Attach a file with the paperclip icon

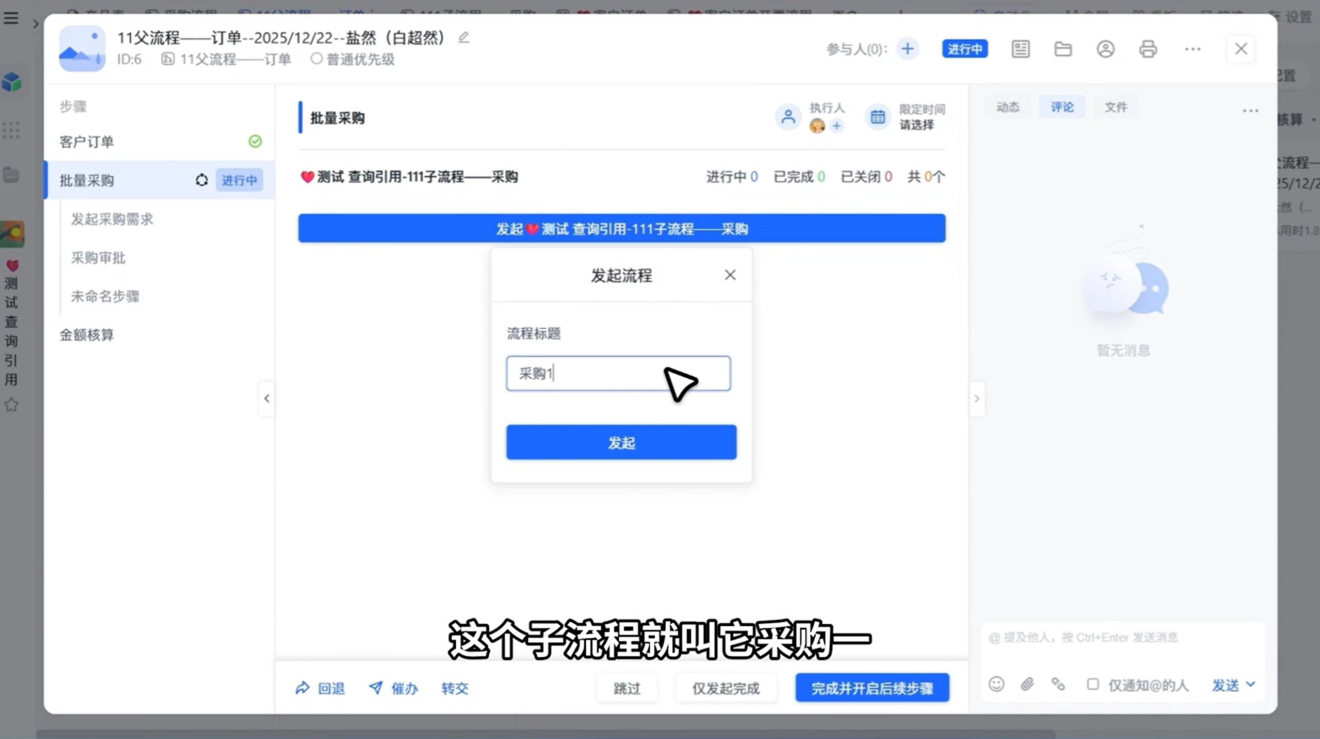pos(1027,684)
